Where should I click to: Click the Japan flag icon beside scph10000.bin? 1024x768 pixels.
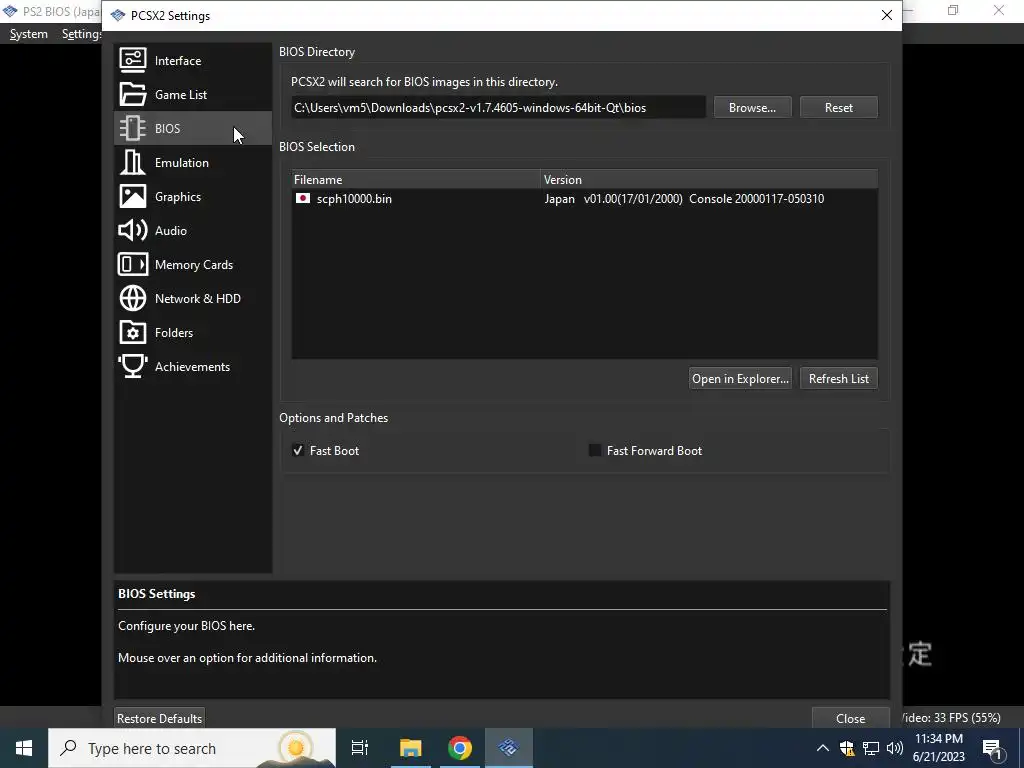pyautogui.click(x=302, y=198)
